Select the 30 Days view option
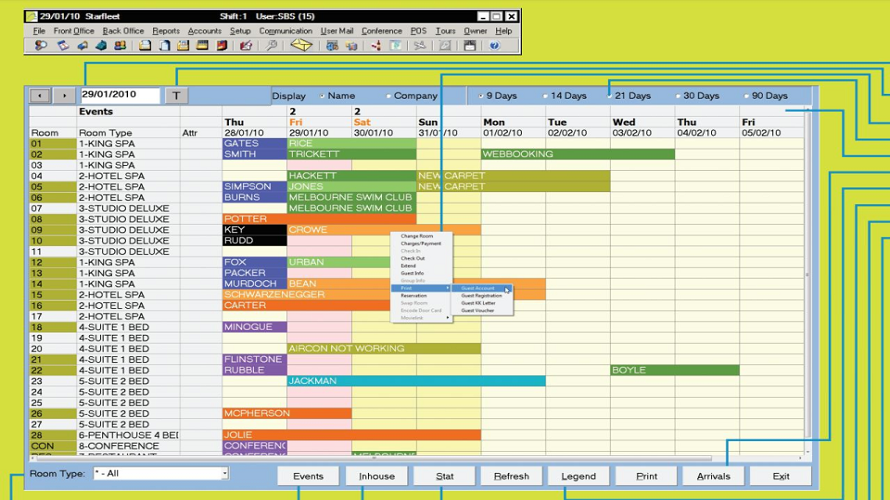The height and width of the screenshot is (500, 890). click(678, 96)
